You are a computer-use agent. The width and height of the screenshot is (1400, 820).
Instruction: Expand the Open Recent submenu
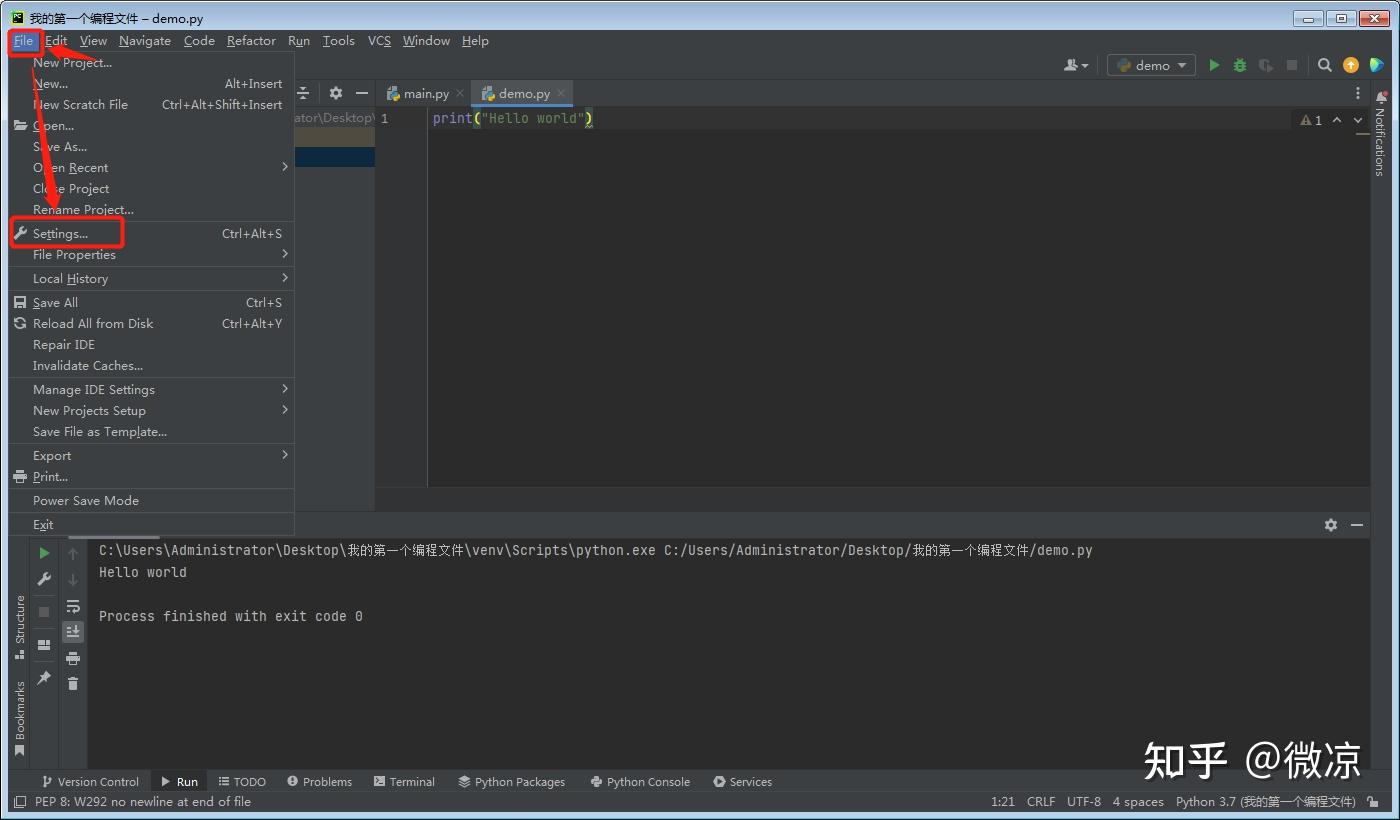[x=71, y=168]
